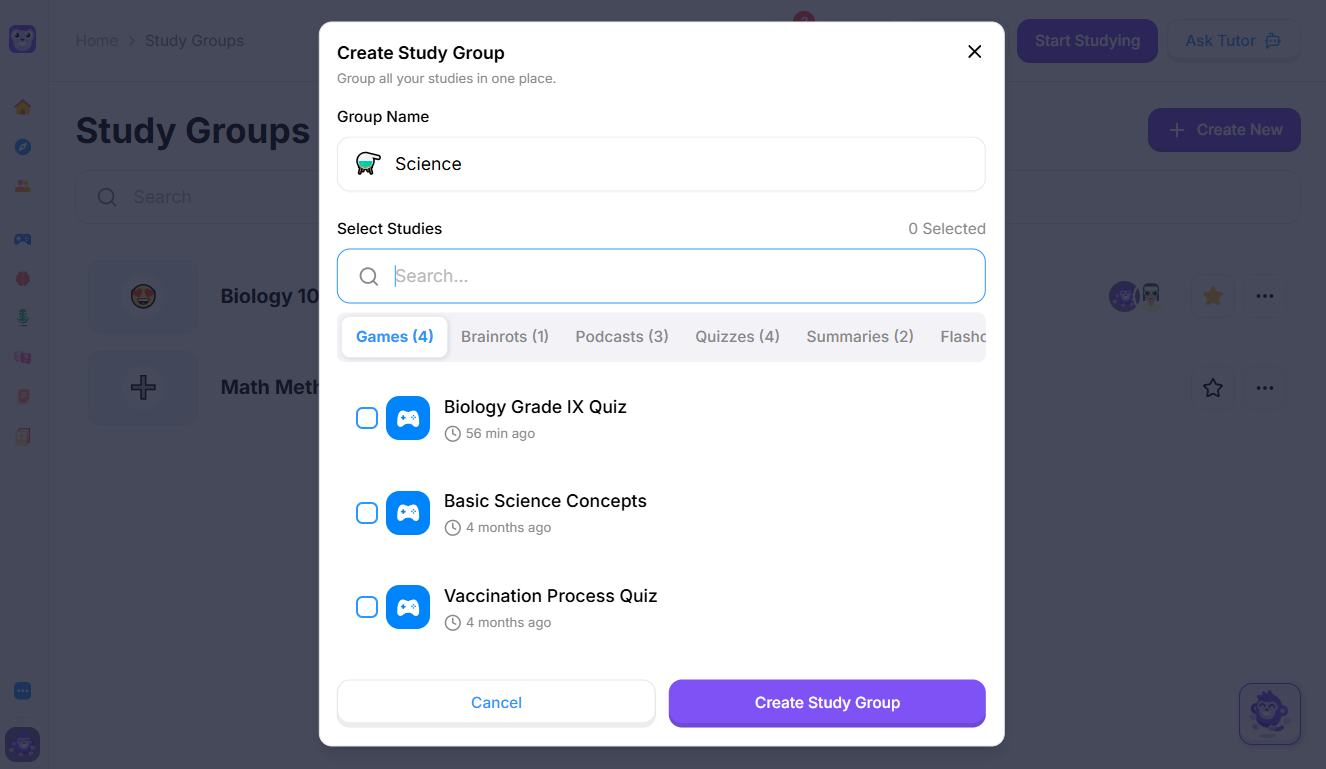Screen dimensions: 1326x769
Task: Click the game controller icon in the sidebar
Action: 22,239
